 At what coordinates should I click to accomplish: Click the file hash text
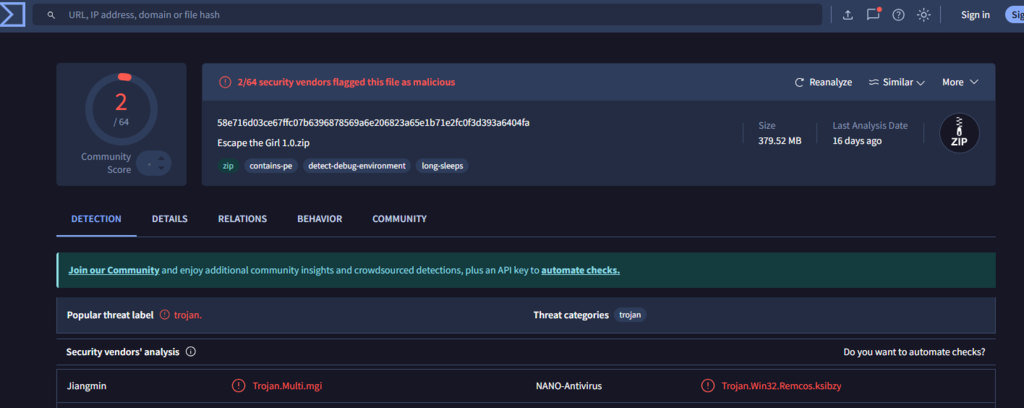click(x=373, y=123)
